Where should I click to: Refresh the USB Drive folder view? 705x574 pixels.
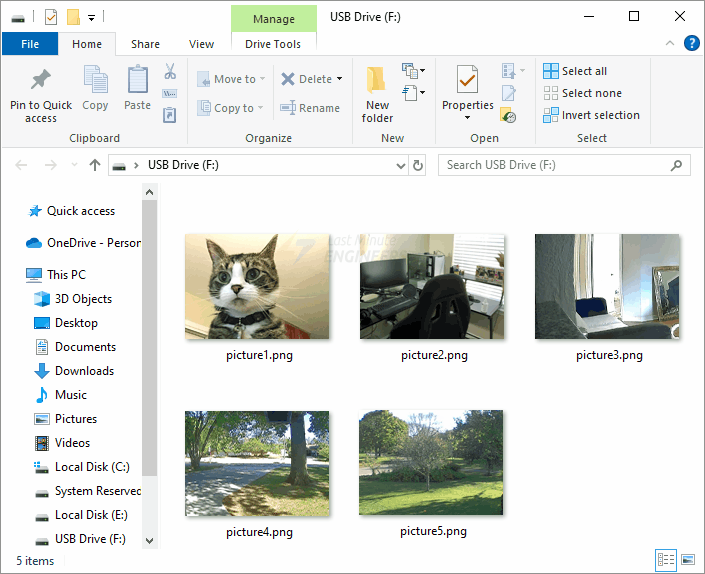pyautogui.click(x=418, y=165)
